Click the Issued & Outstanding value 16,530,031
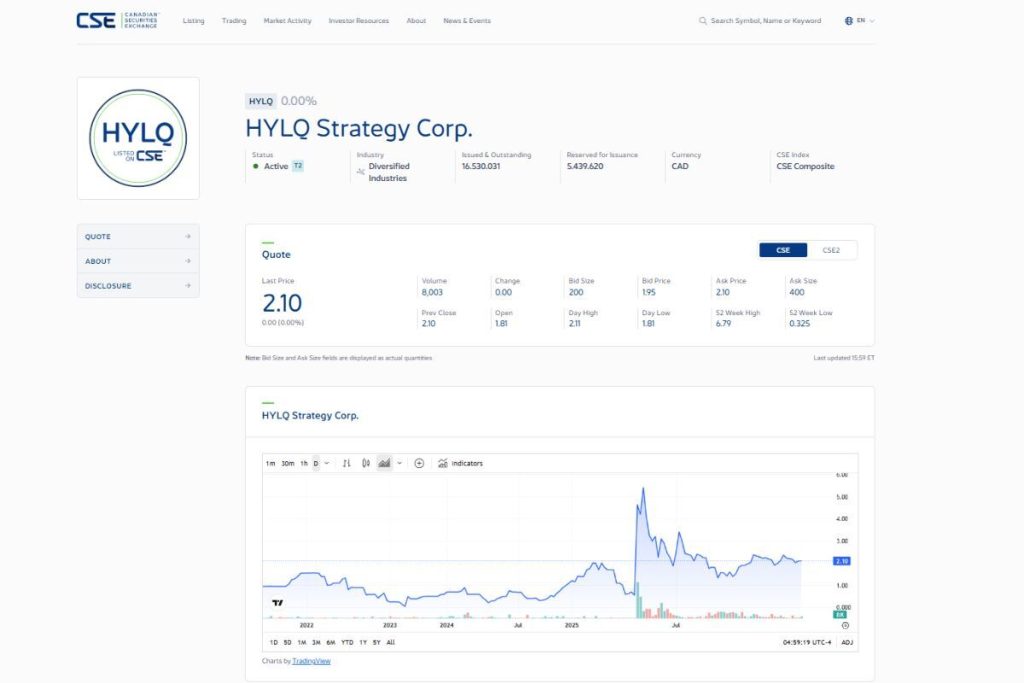This screenshot has width=1024, height=683. click(481, 167)
